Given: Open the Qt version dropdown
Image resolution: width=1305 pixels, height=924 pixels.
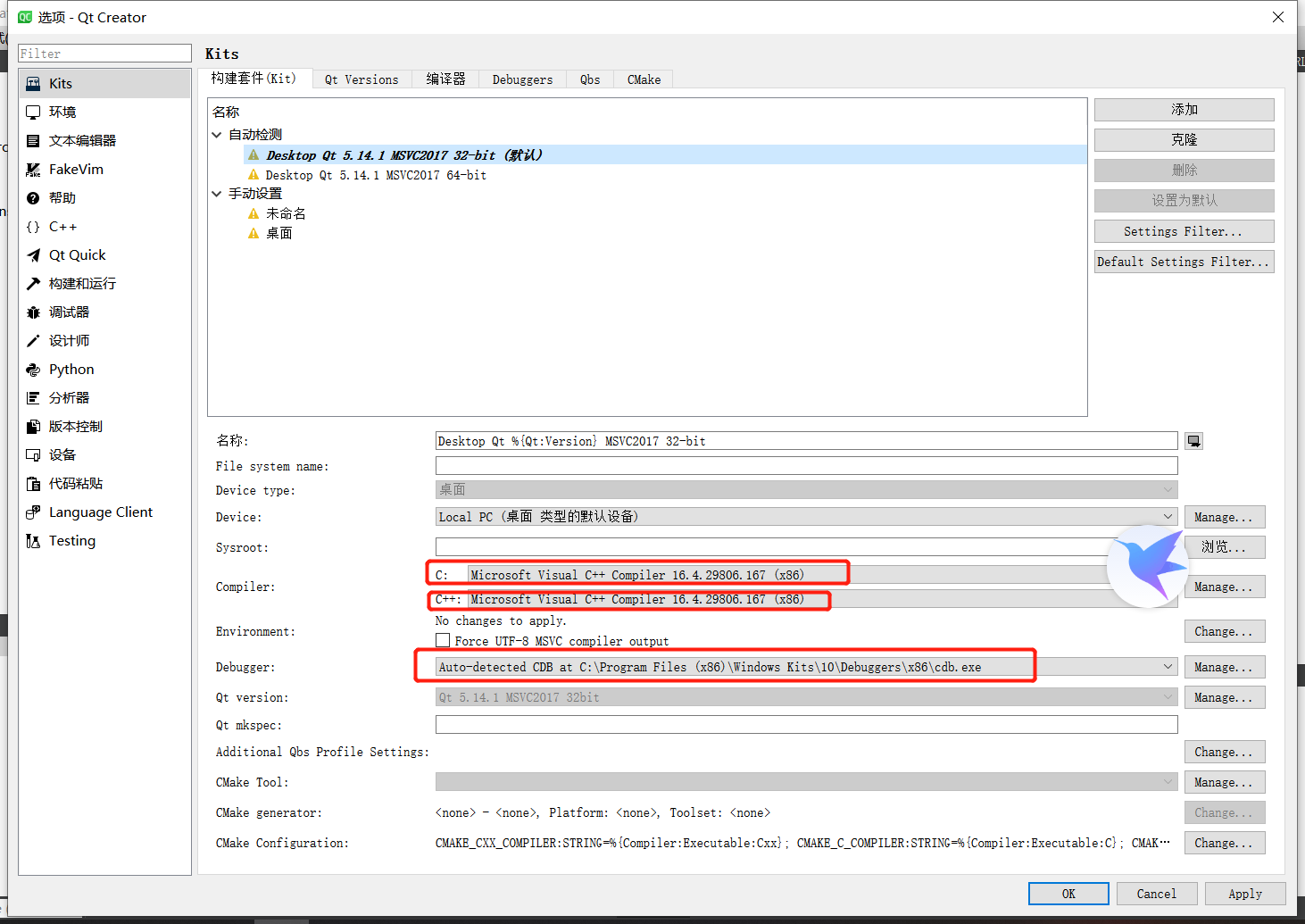Looking at the screenshot, I should coord(807,697).
